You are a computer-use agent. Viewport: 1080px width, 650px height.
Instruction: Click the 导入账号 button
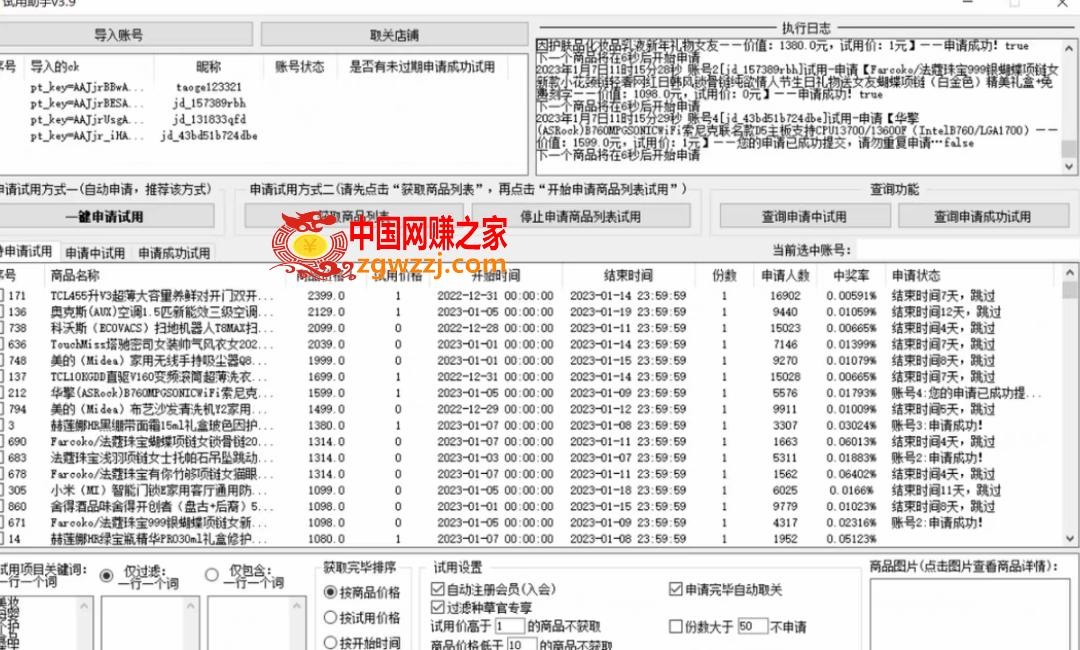[x=118, y=34]
